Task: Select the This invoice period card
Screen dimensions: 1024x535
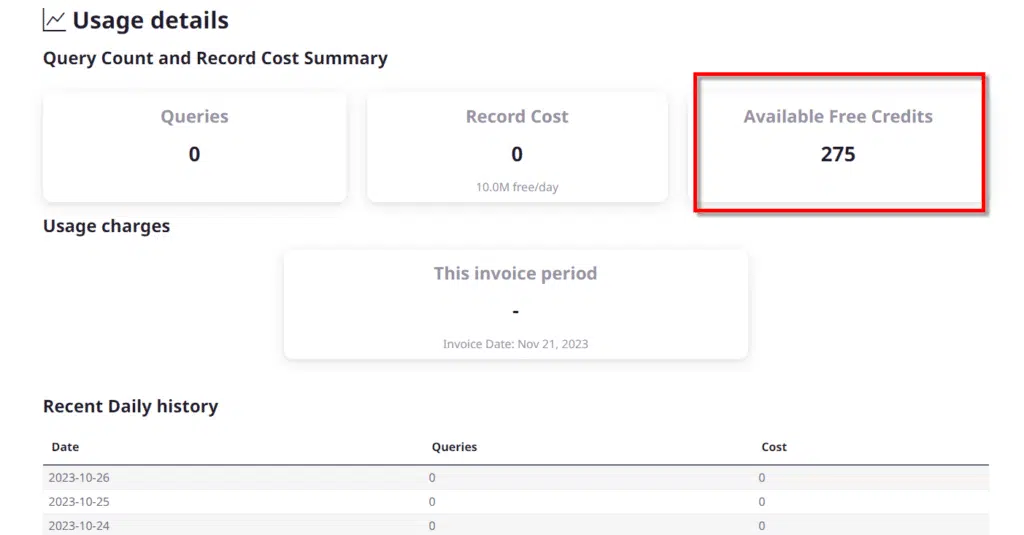Action: [515, 304]
